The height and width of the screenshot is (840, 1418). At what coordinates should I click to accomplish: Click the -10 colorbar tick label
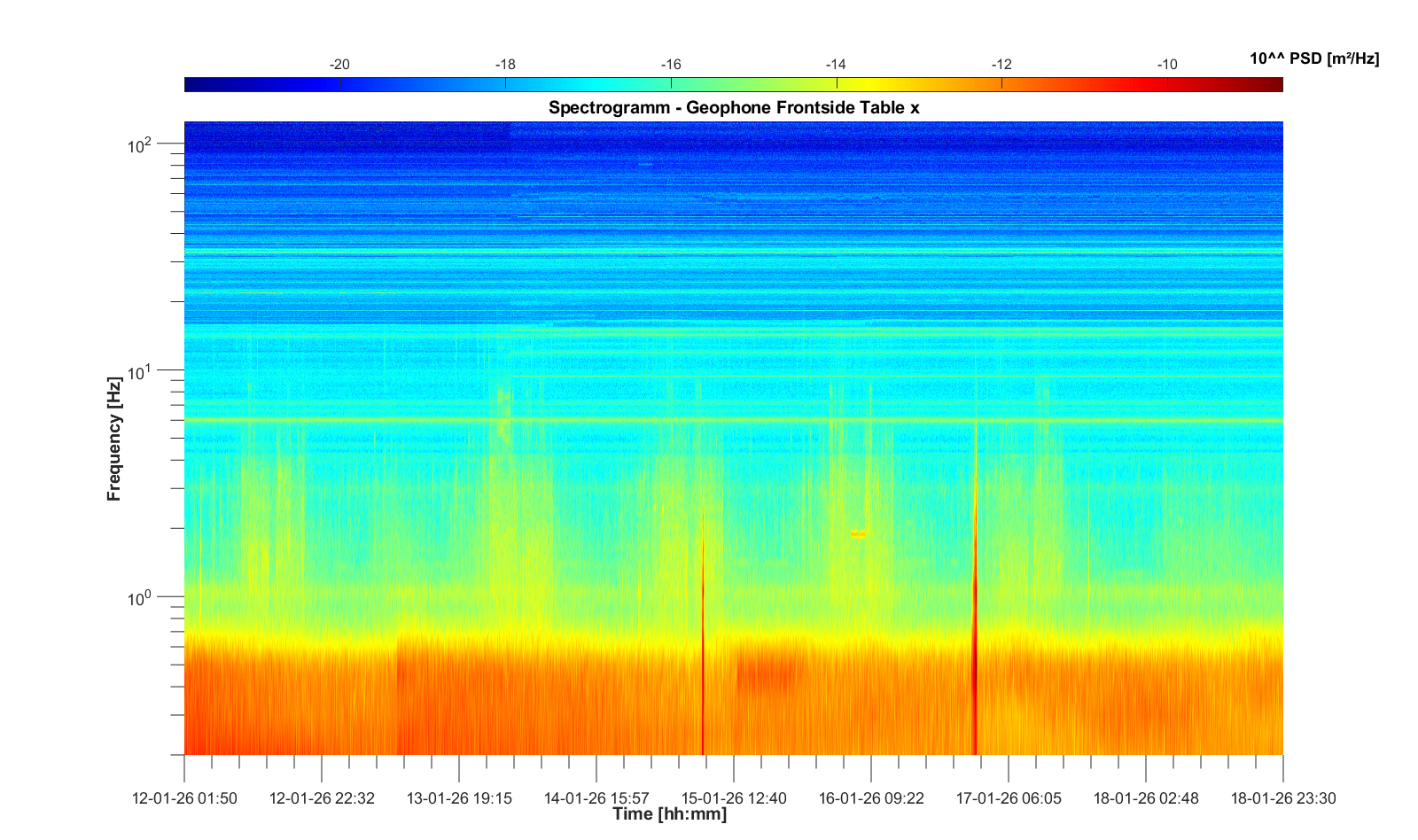pyautogui.click(x=1166, y=65)
